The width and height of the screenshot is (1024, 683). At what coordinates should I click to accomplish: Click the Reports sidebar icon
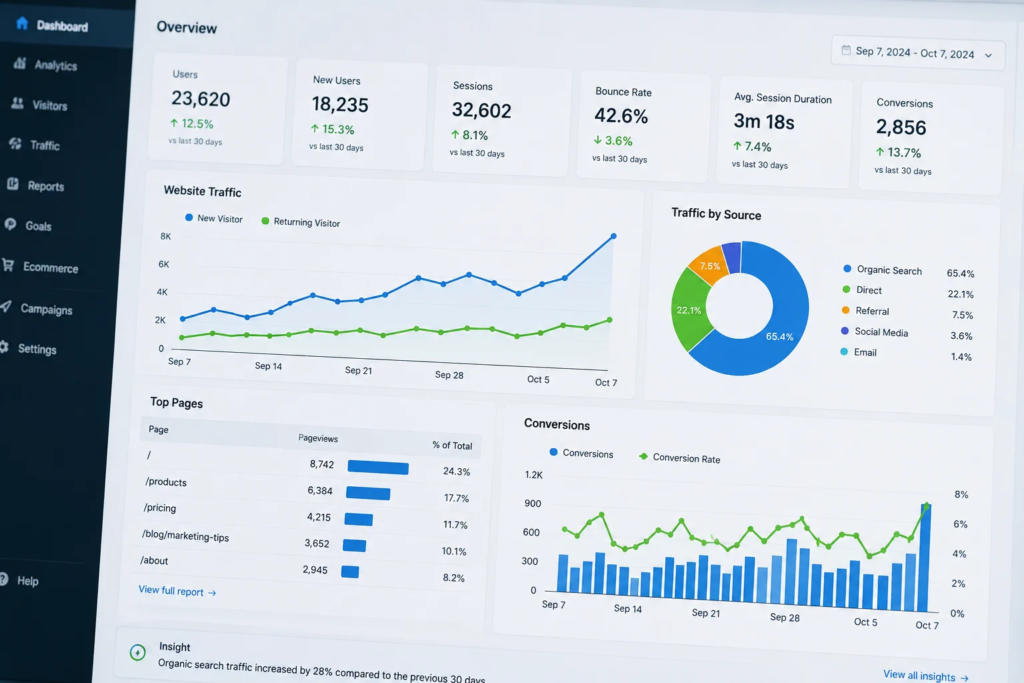coord(12,184)
